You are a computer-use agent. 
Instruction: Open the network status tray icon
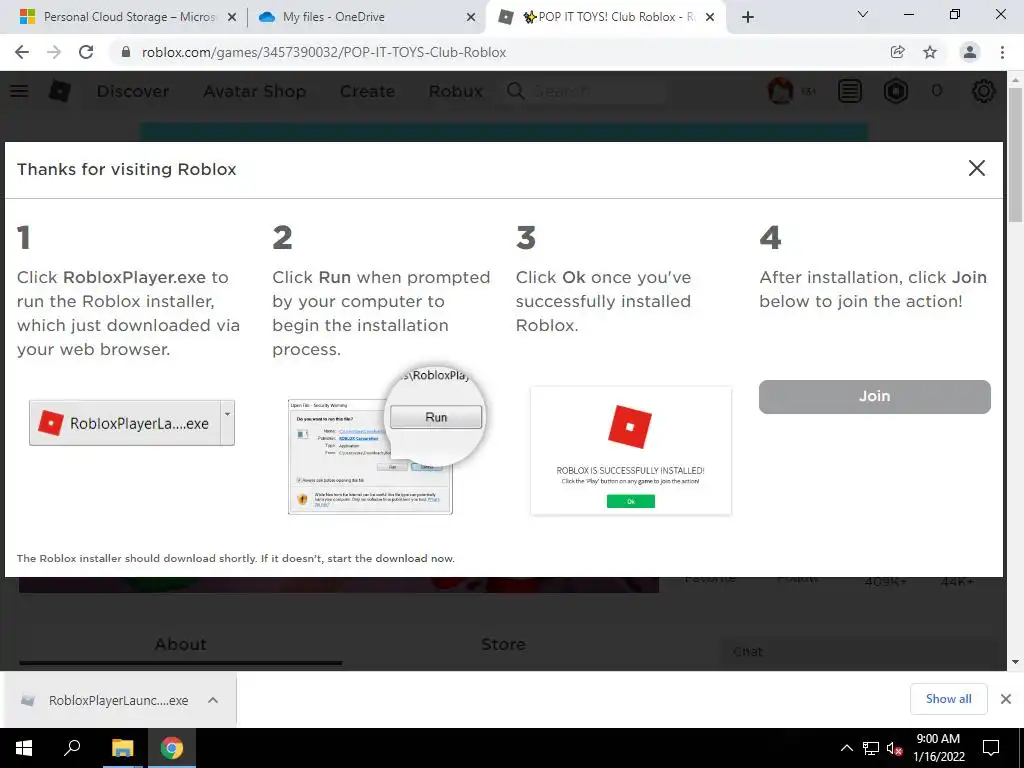point(871,748)
